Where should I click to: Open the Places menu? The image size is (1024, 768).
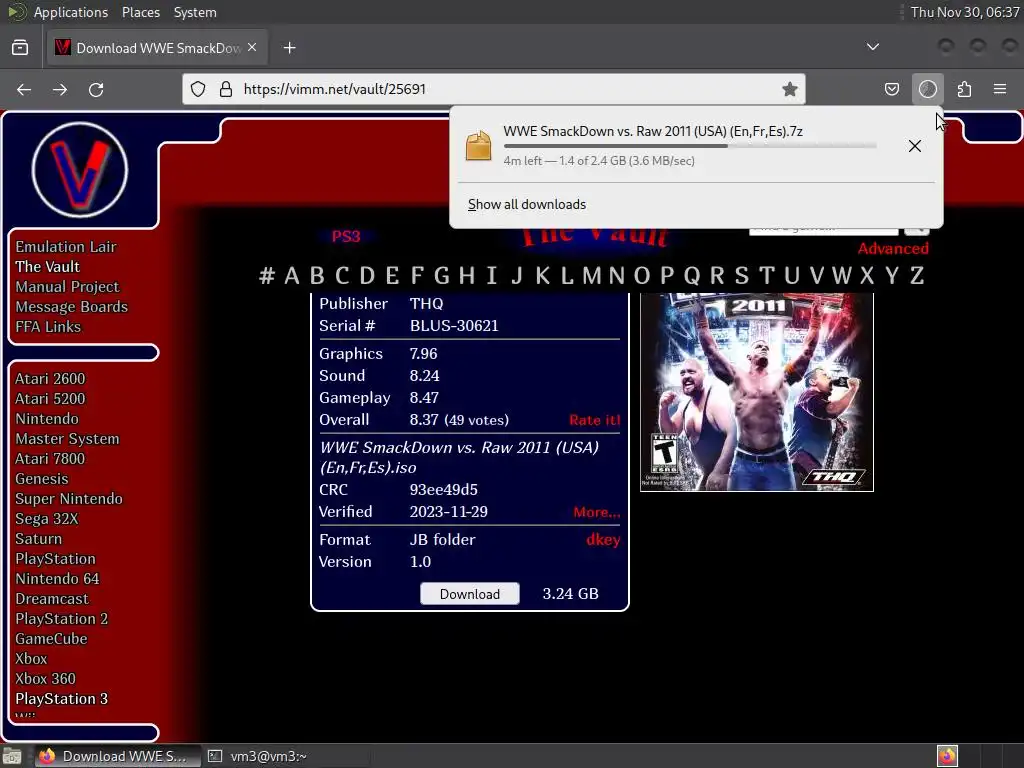(x=140, y=12)
